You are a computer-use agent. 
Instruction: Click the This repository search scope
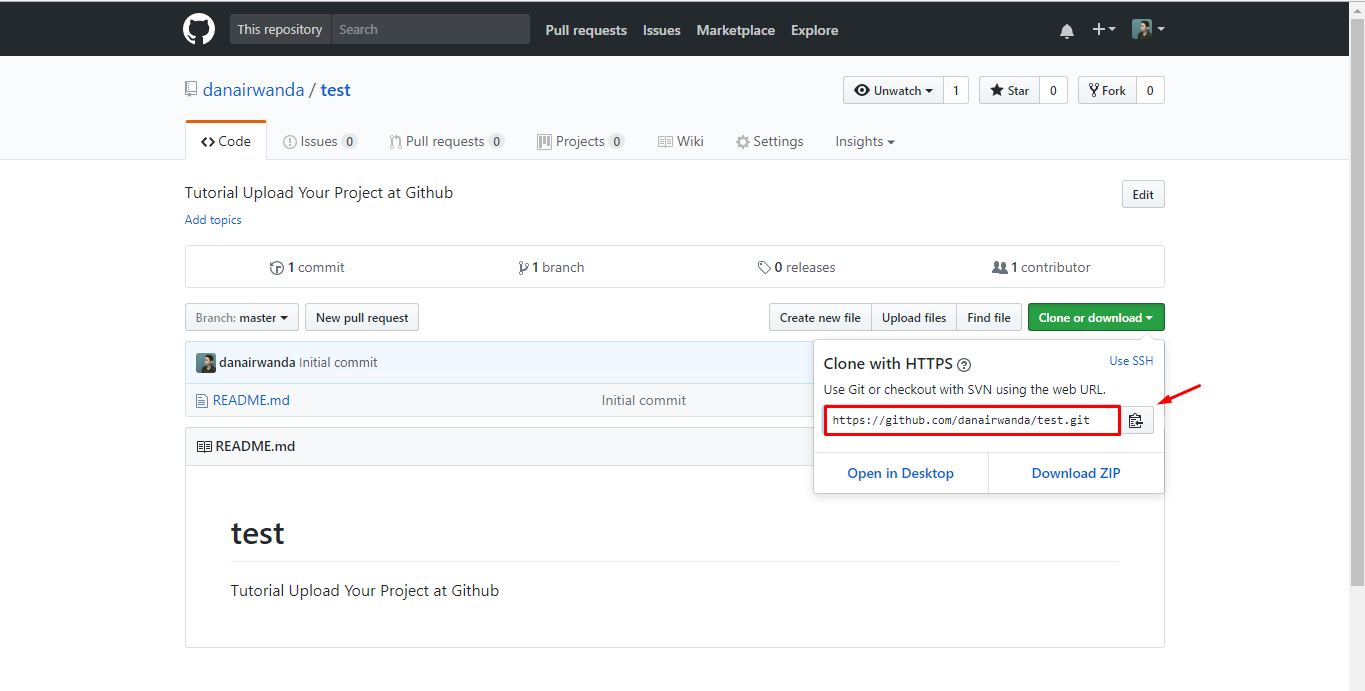click(280, 29)
